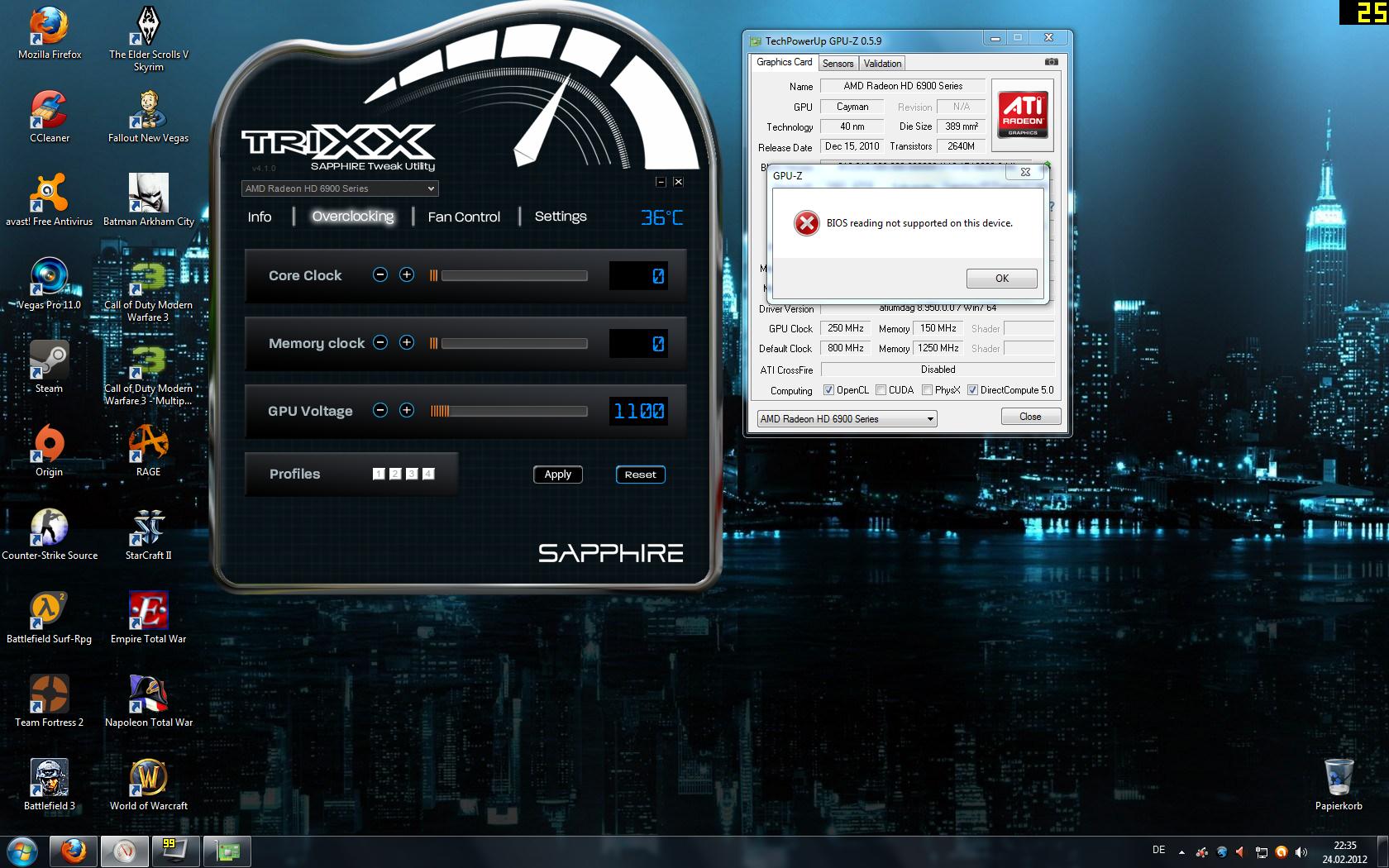
Task: Select Call of Duty Modern Warfare 3 icon
Action: coord(149,289)
